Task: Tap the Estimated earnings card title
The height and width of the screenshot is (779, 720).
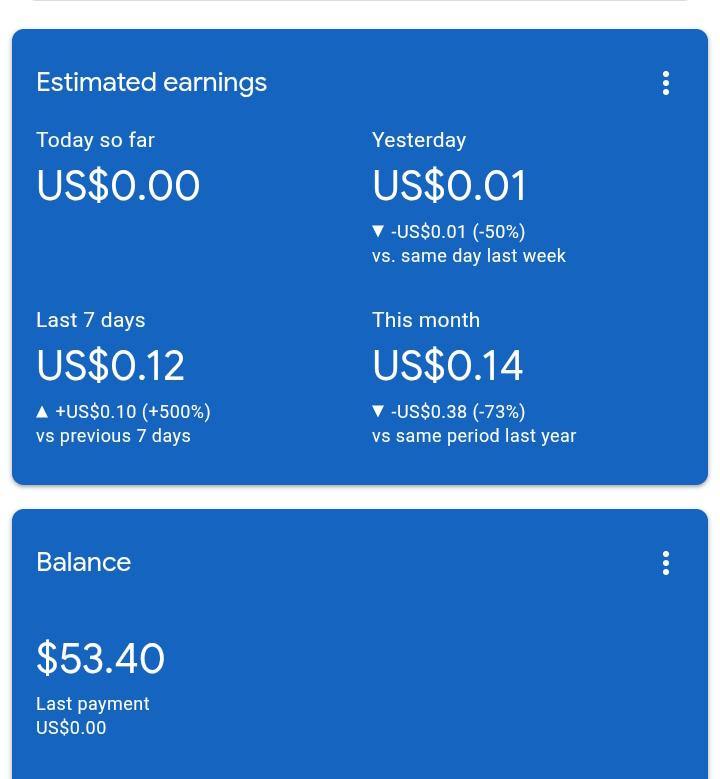Action: [152, 82]
